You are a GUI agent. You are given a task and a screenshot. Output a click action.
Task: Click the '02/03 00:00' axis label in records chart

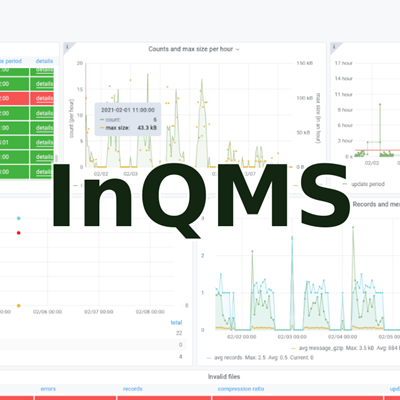pyautogui.click(x=292, y=337)
